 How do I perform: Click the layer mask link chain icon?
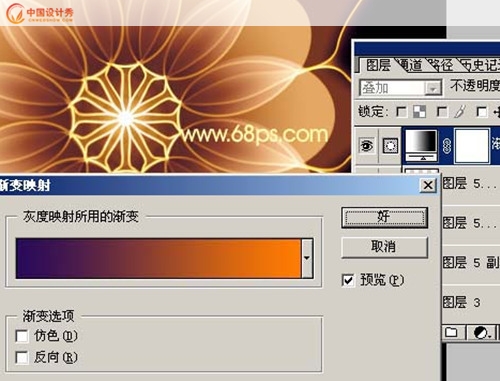click(446, 146)
